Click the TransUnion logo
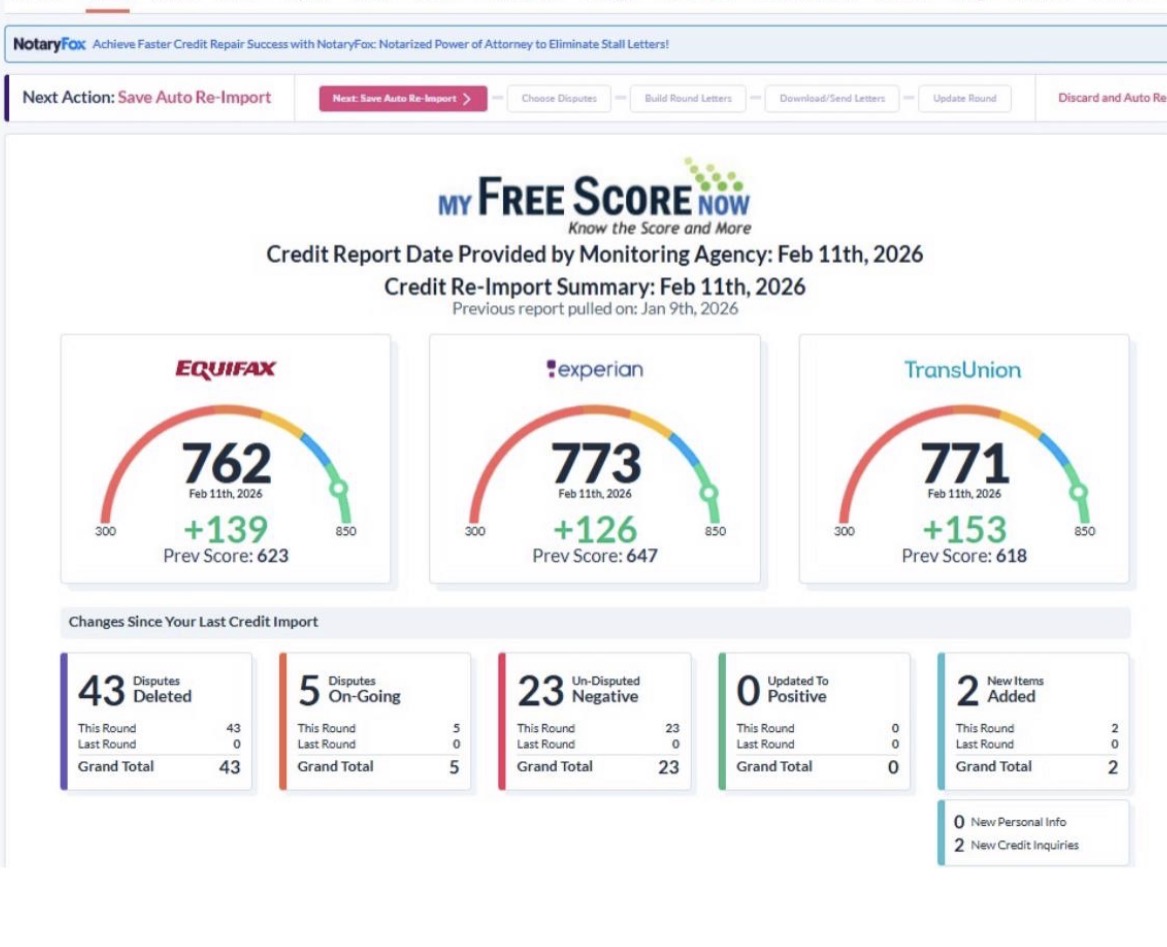This screenshot has width=1167, height=947. [x=962, y=370]
